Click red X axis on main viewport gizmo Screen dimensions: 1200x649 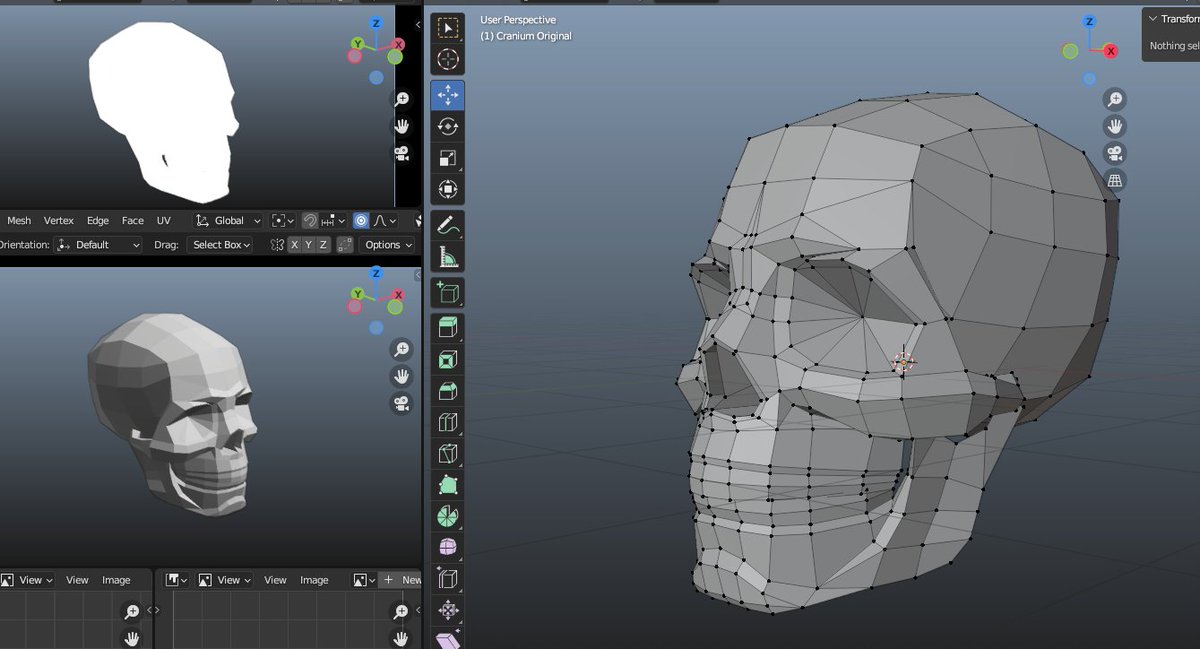pyautogui.click(x=1110, y=51)
